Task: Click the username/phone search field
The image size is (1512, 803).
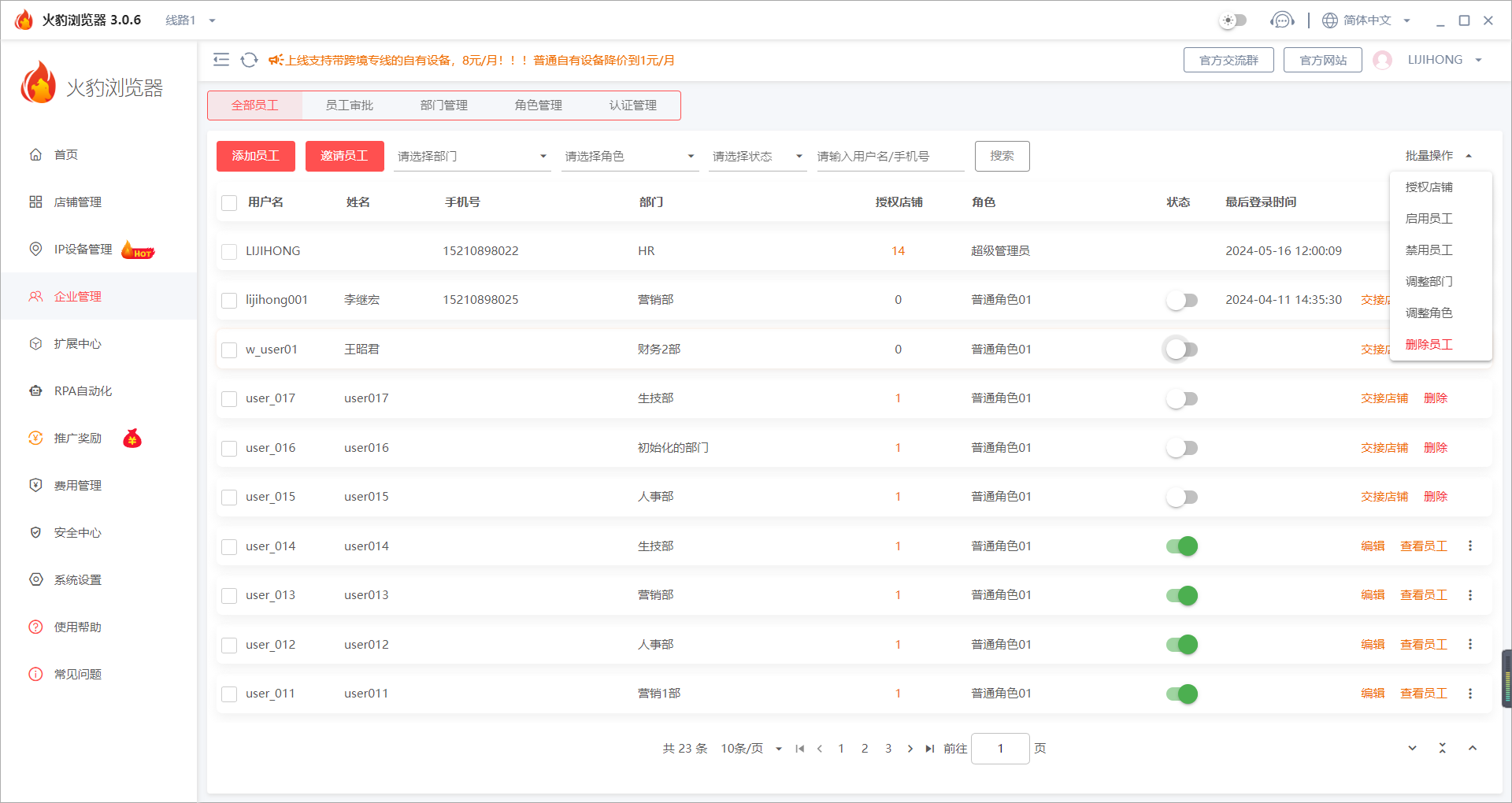Action: pyautogui.click(x=891, y=156)
